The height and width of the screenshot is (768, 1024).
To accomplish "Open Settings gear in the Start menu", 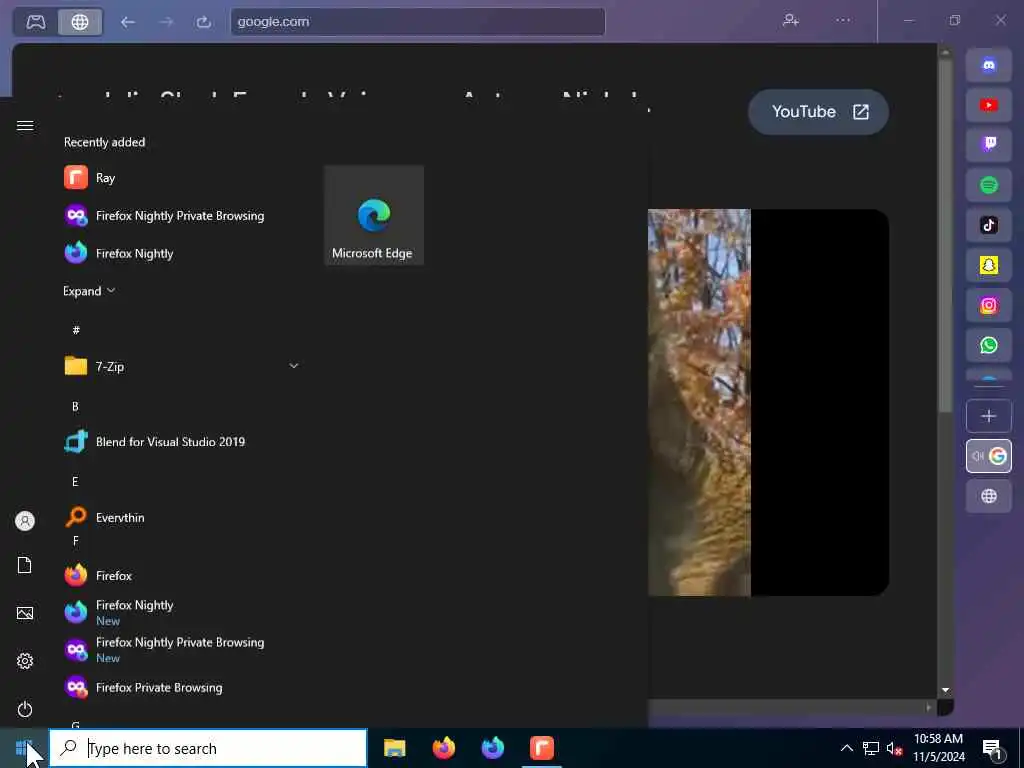I will [25, 661].
